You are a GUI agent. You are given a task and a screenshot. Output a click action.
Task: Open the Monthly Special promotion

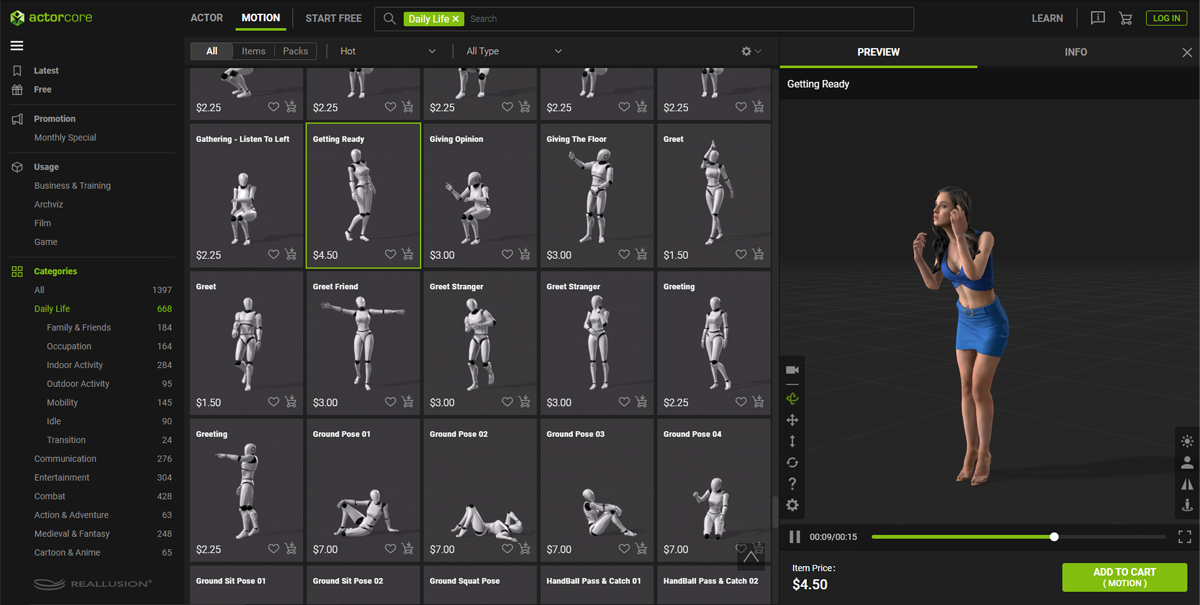65,138
